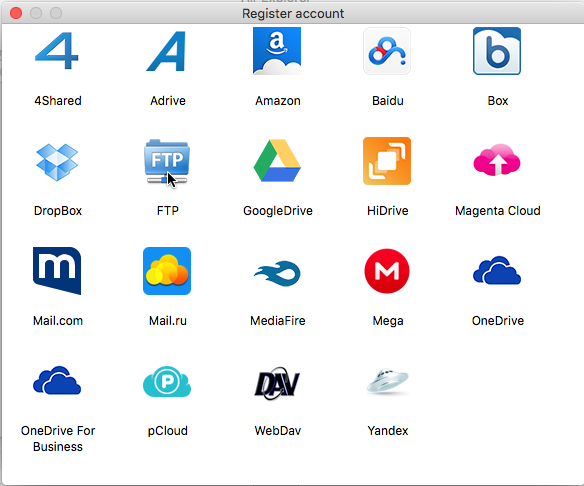Click the 'Mail.com' text label
This screenshot has width=584, height=486.
(x=58, y=321)
